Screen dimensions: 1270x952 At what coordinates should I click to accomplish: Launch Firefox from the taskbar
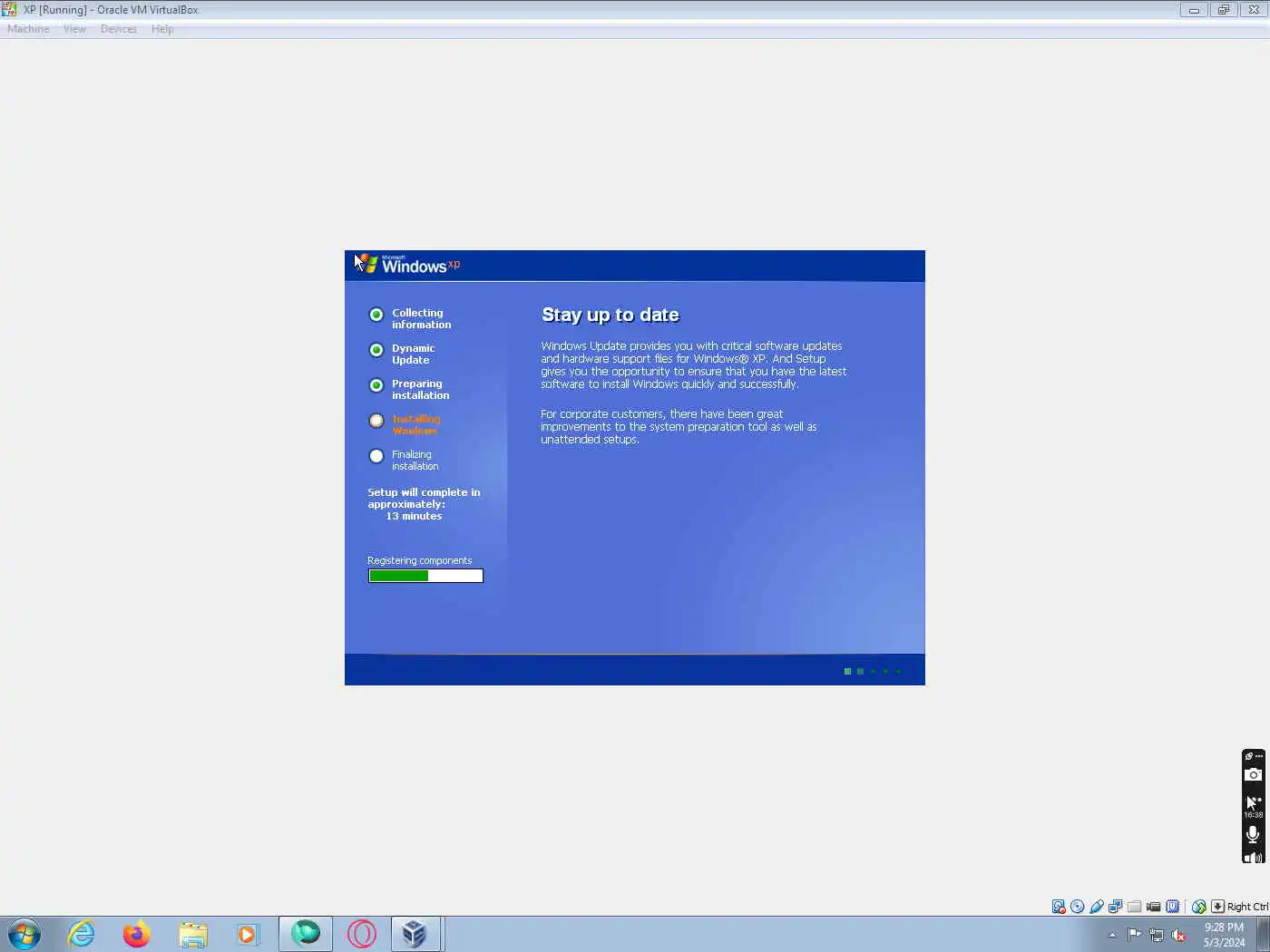coord(137,934)
